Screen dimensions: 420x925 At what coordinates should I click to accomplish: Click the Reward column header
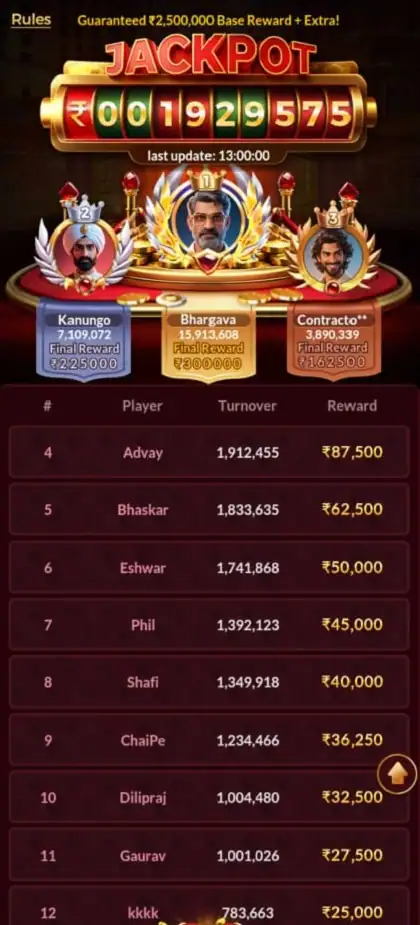(352, 406)
